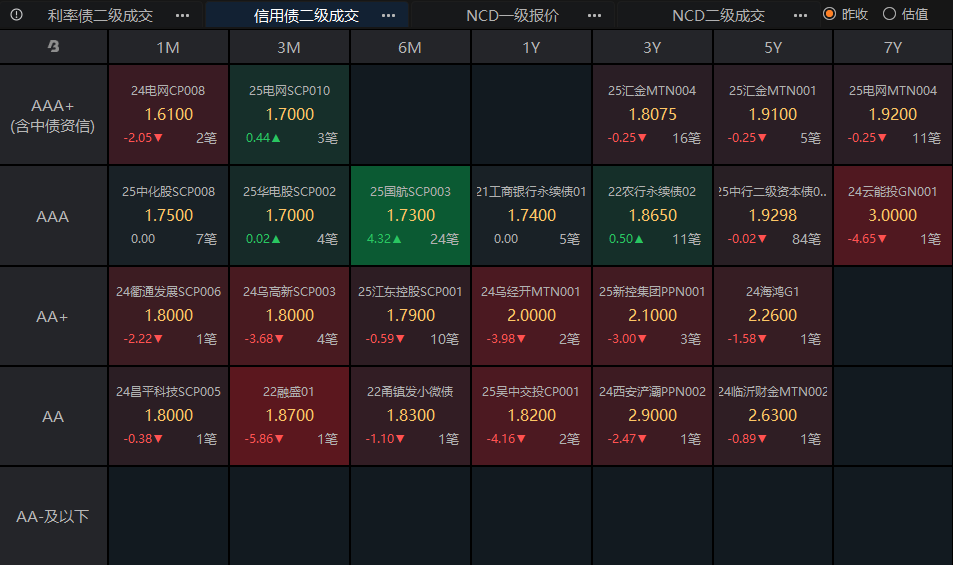Select the AA rating row label
Image resolution: width=953 pixels, height=565 pixels.
click(53, 417)
